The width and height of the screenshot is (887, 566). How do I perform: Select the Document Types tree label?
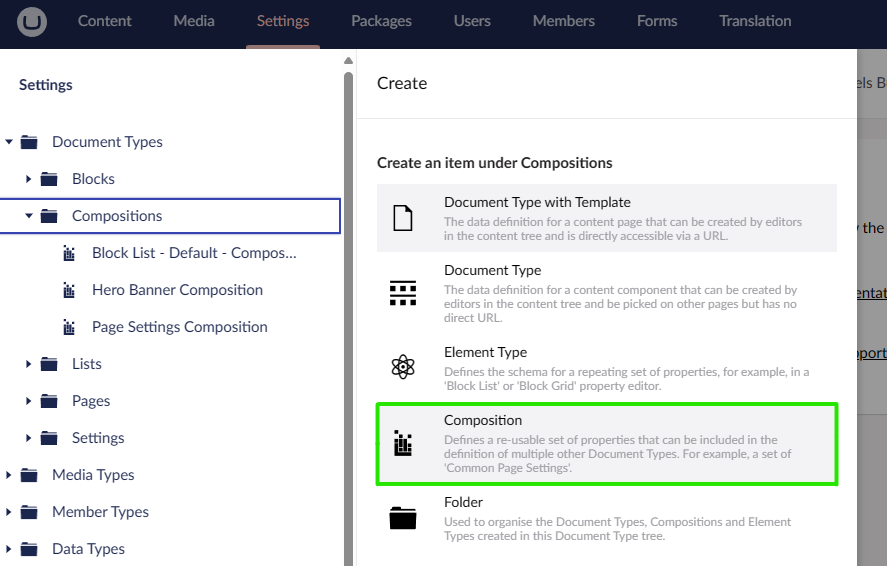[x=107, y=141]
